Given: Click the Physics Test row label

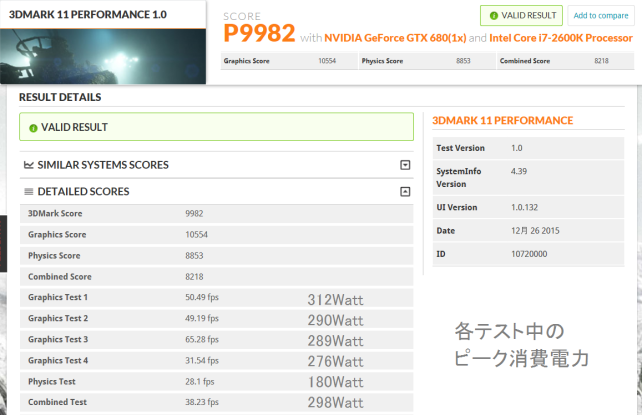Looking at the screenshot, I should 52,382.
